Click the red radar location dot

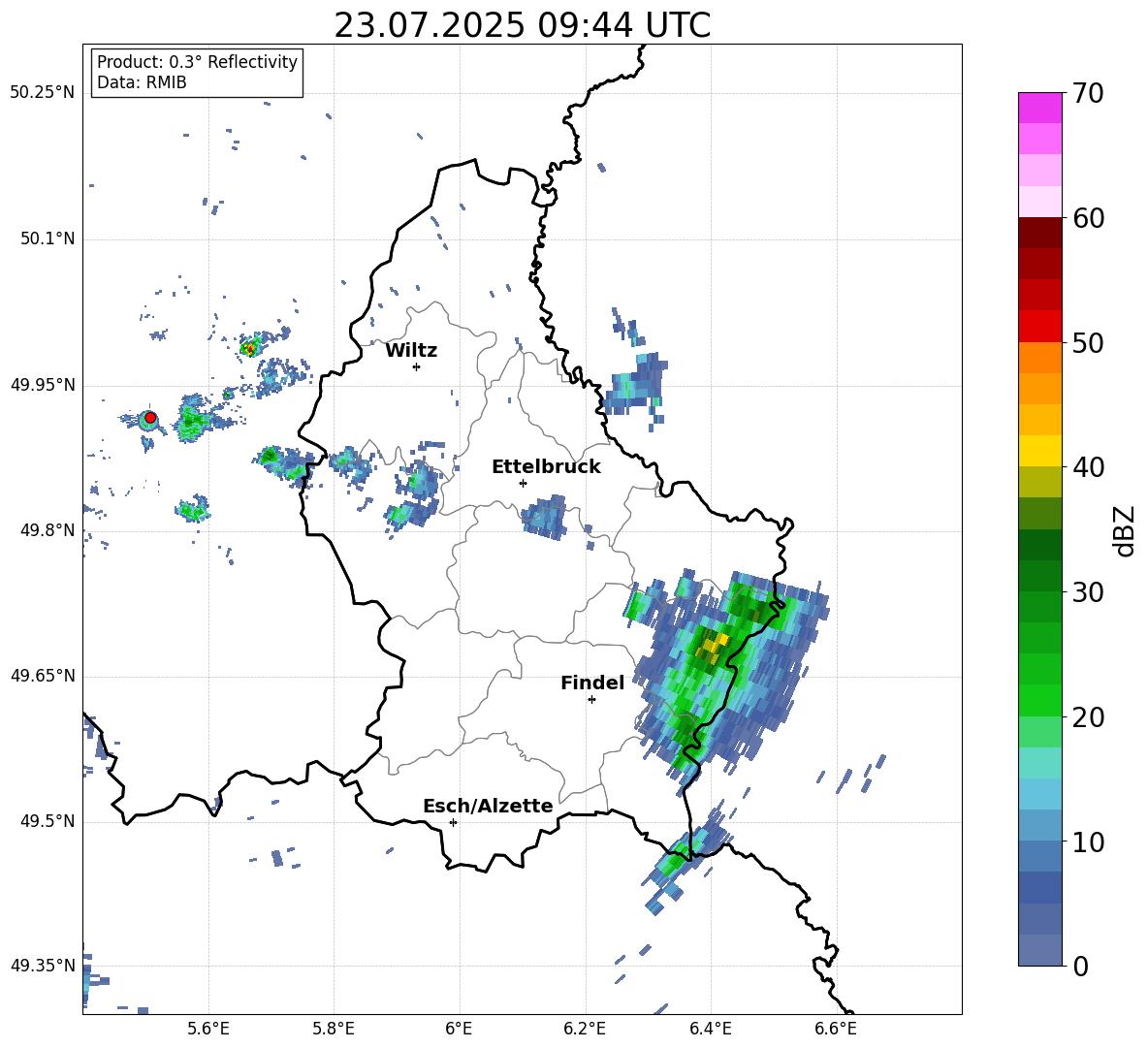tap(150, 418)
